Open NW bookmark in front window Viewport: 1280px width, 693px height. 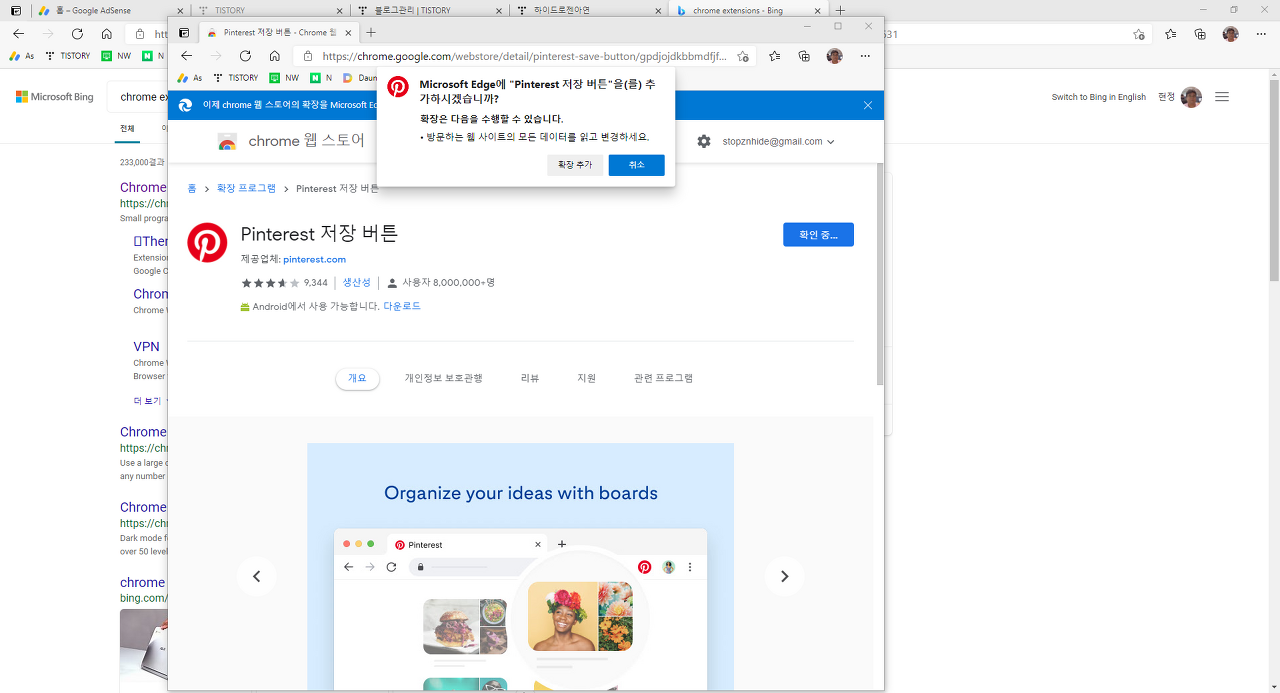[284, 77]
